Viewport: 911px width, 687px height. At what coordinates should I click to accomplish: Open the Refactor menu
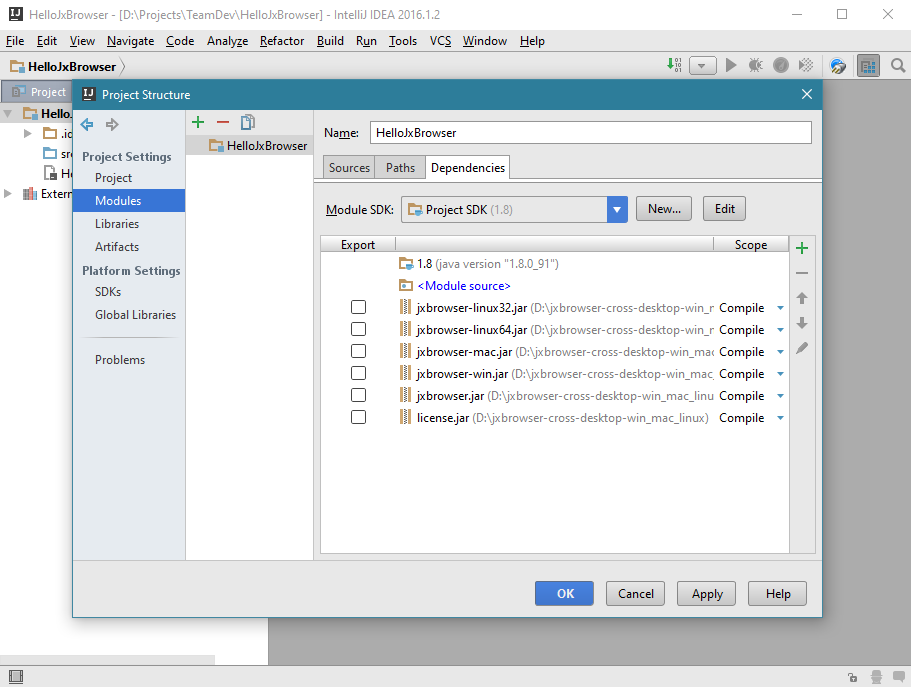tap(282, 41)
